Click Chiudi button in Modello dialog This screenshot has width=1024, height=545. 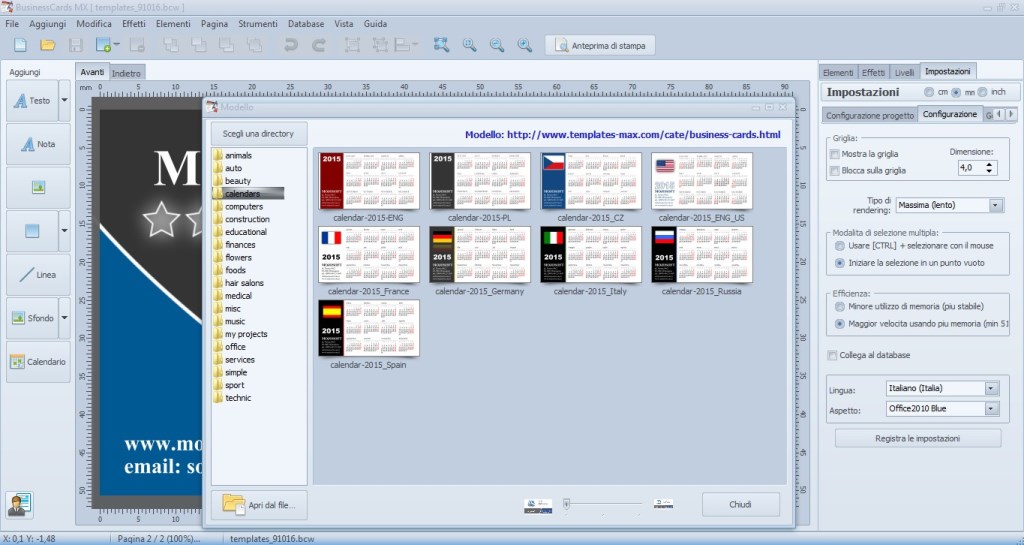(x=741, y=504)
